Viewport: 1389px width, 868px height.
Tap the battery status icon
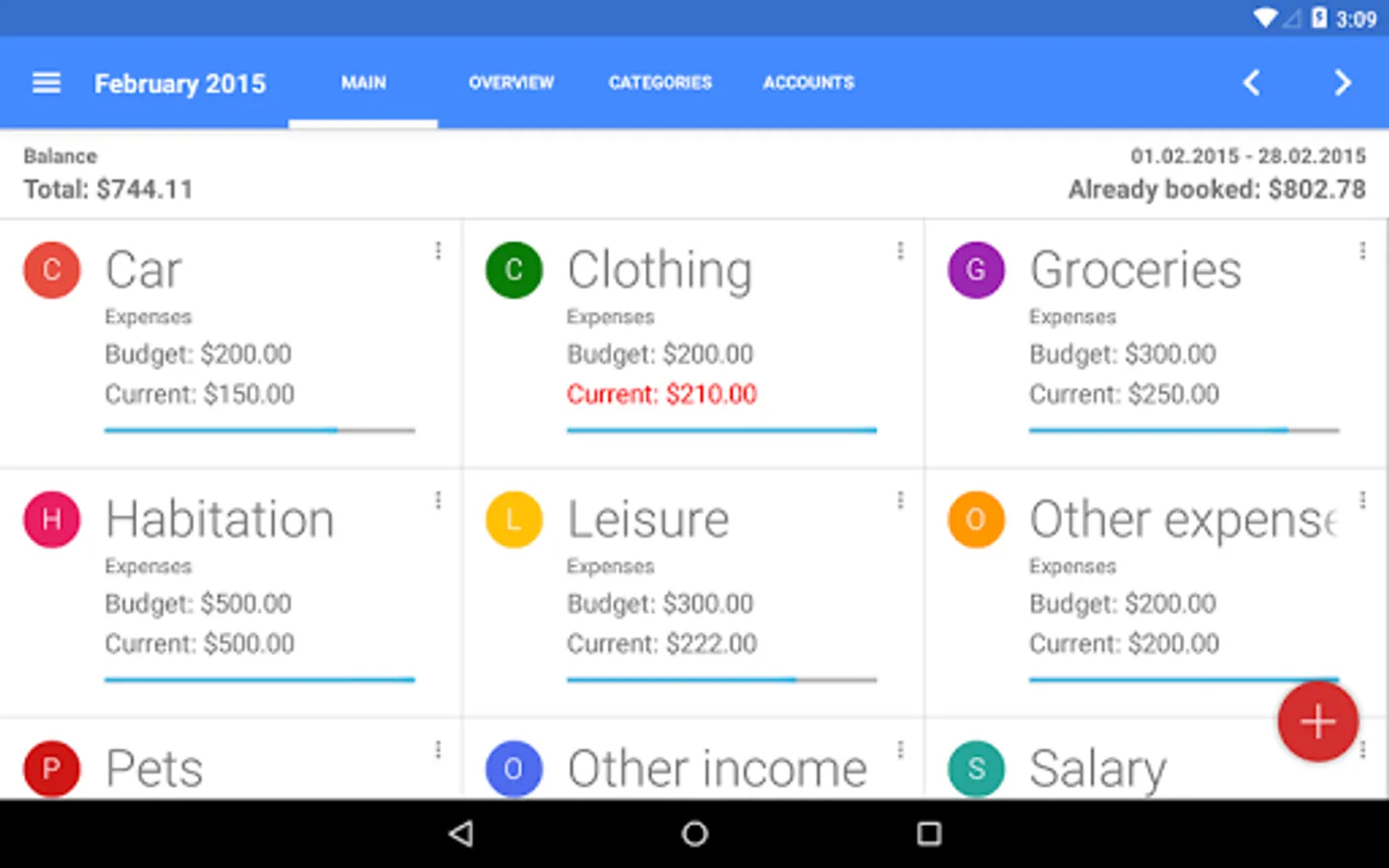pos(1320,18)
